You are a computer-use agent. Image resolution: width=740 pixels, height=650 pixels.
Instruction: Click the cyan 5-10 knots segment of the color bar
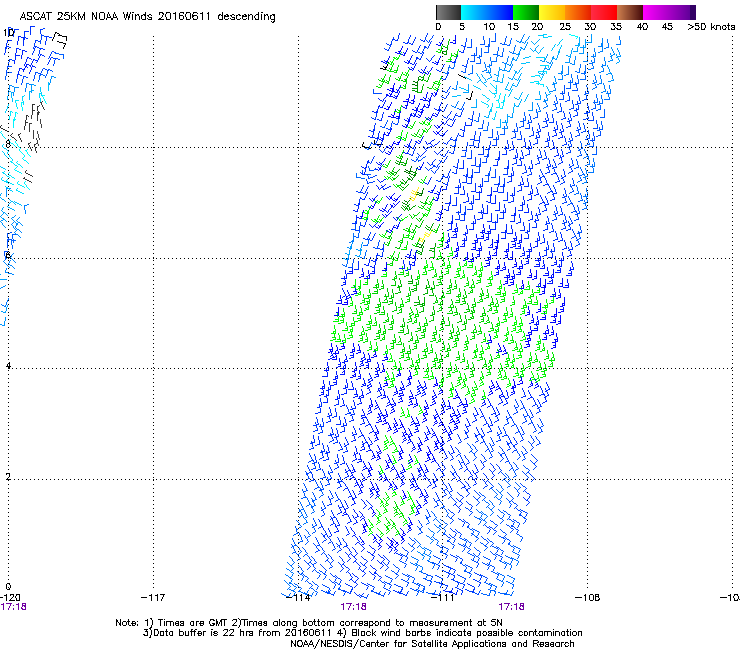(x=474, y=12)
